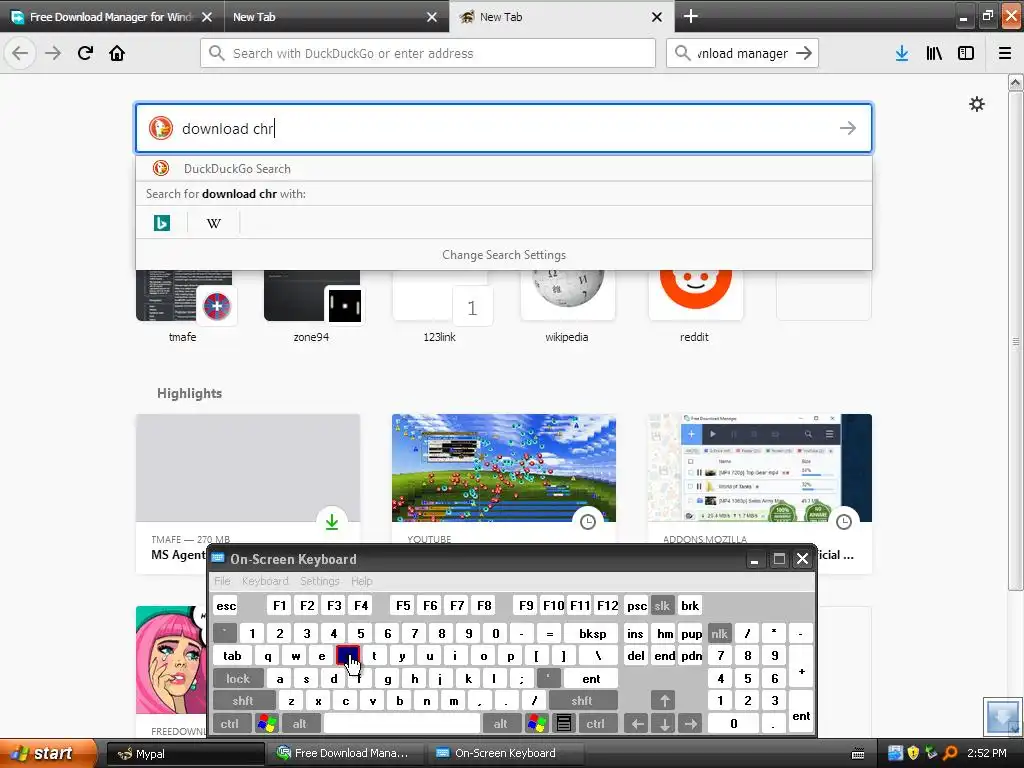The image size is (1024, 768).
Task: Open Free Download Manager taskbar button
Action: (x=346, y=753)
